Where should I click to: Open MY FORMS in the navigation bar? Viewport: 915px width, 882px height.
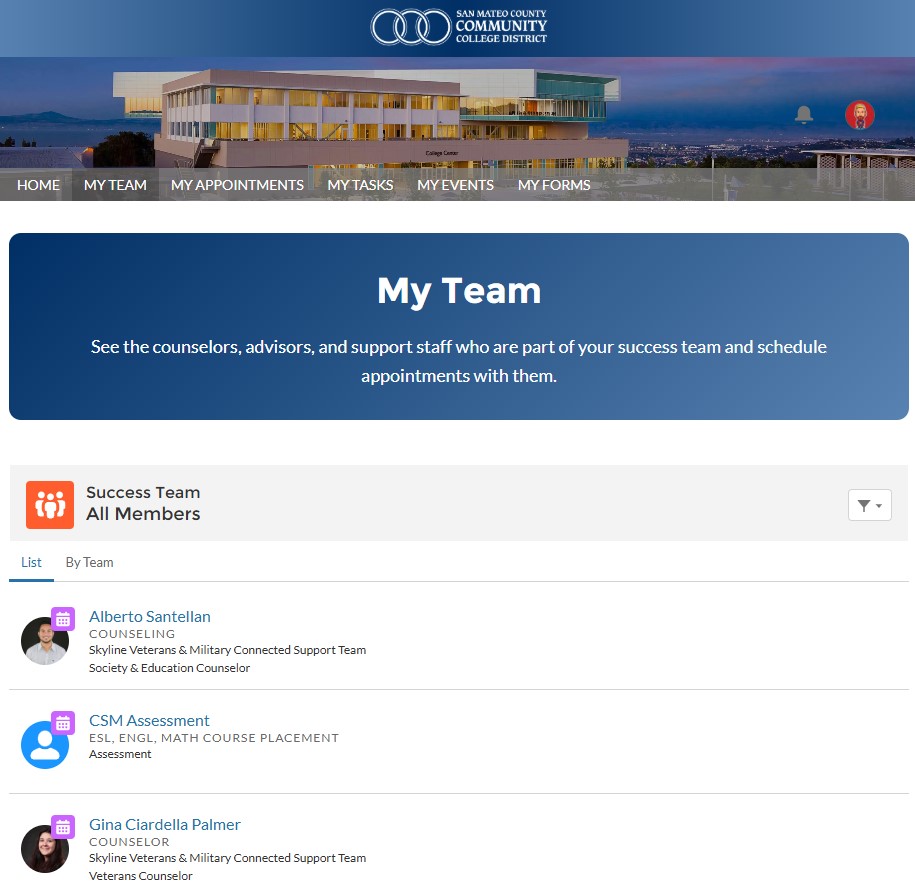554,185
